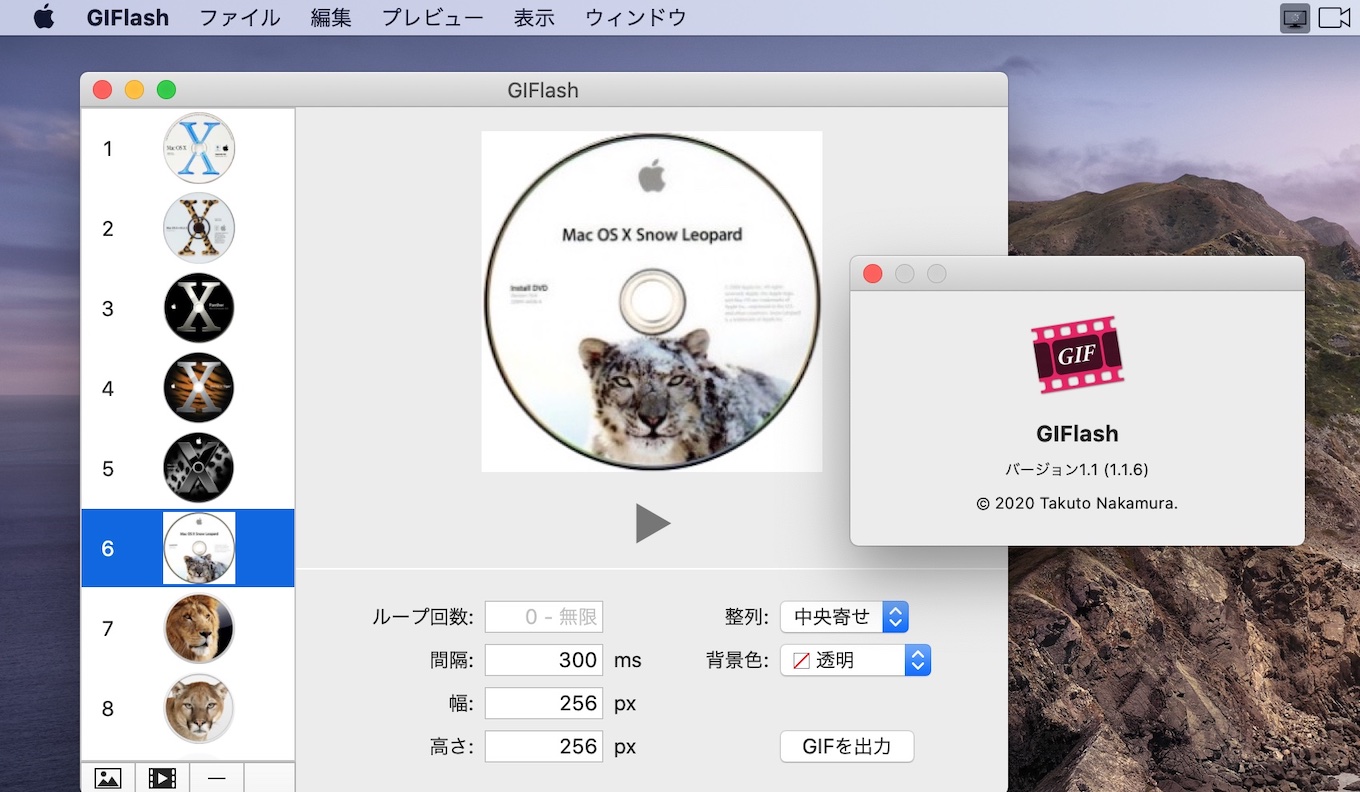The height and width of the screenshot is (792, 1360).
Task: Open the Apple menu
Action: click(44, 17)
